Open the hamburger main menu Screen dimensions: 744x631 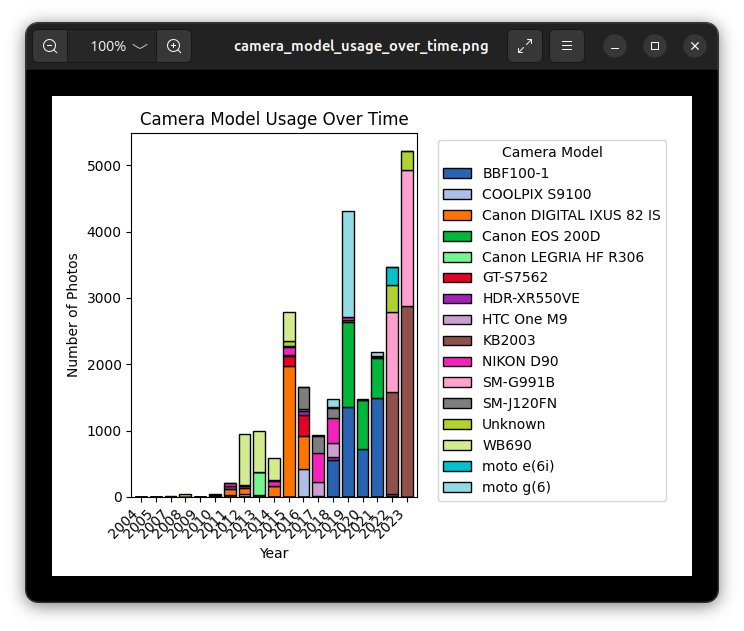click(567, 46)
